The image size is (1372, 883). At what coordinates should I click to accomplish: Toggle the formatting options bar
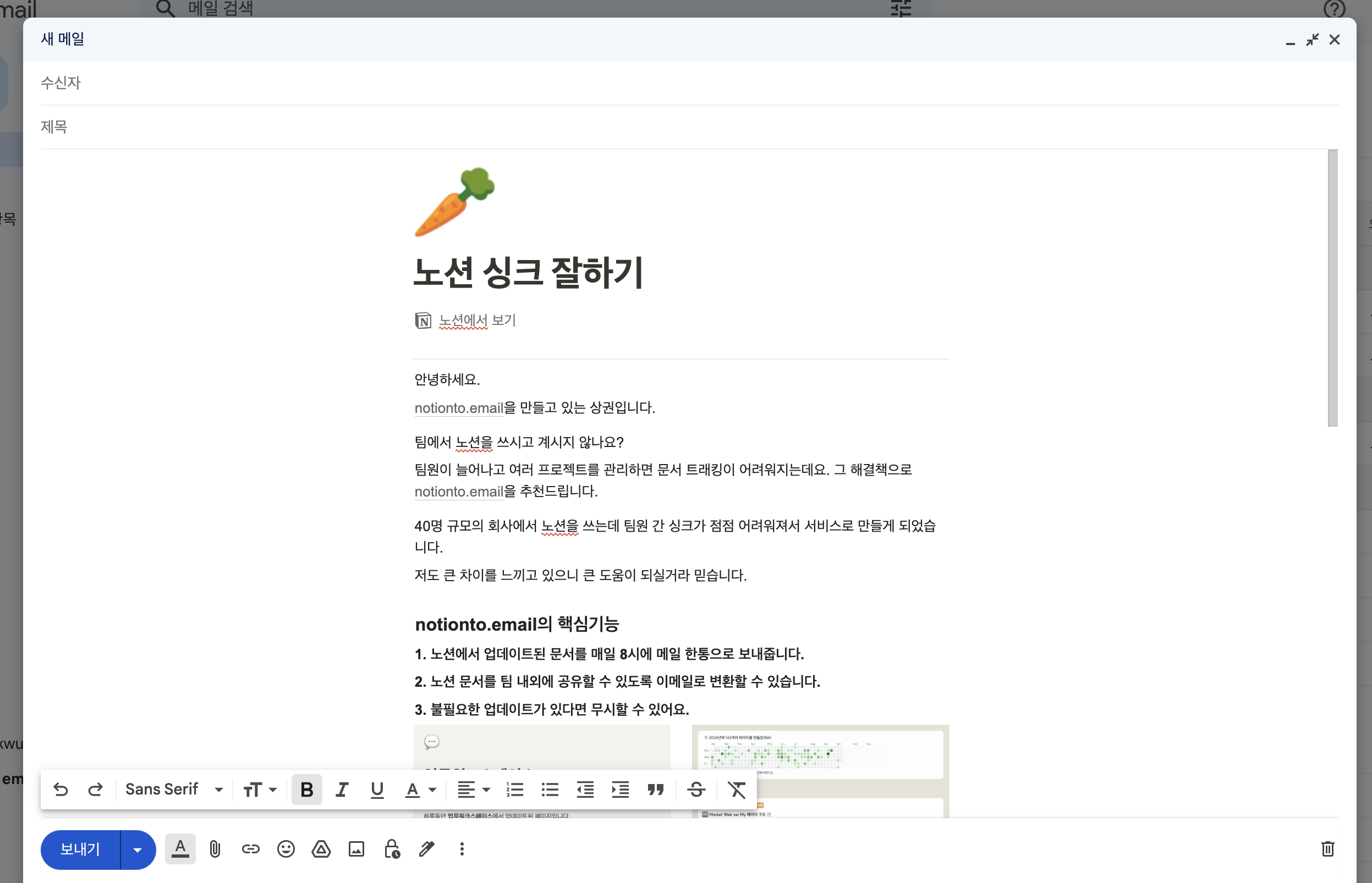pos(180,848)
